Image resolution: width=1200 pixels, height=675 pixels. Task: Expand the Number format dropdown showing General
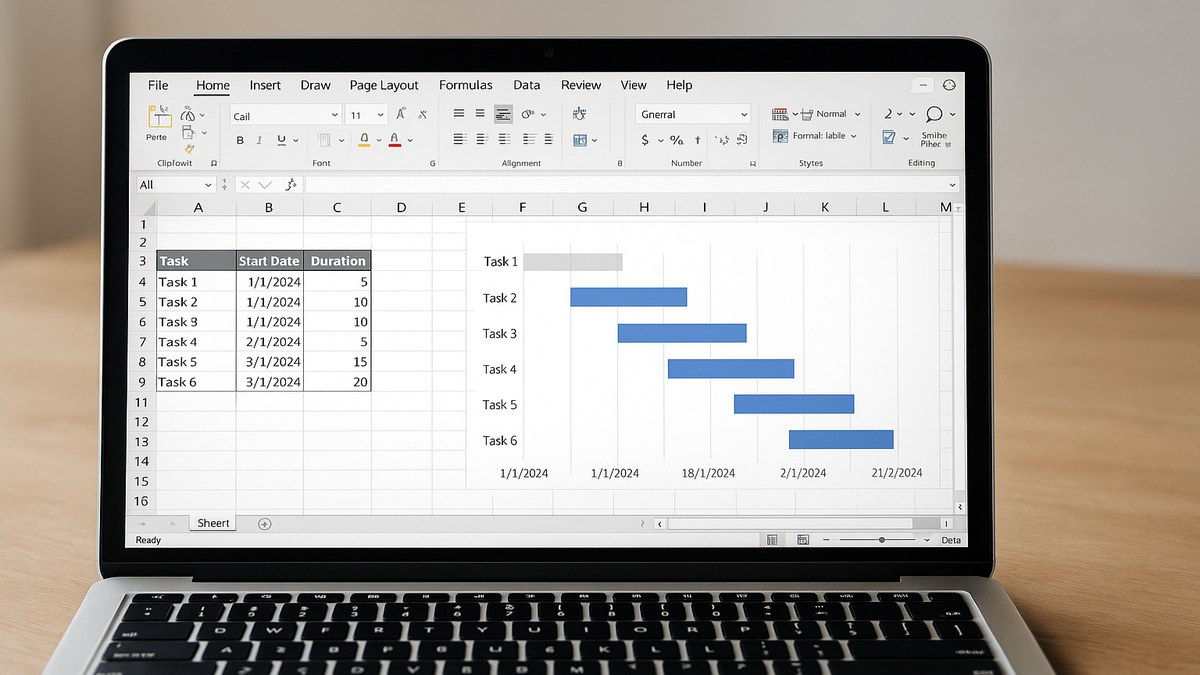(743, 114)
